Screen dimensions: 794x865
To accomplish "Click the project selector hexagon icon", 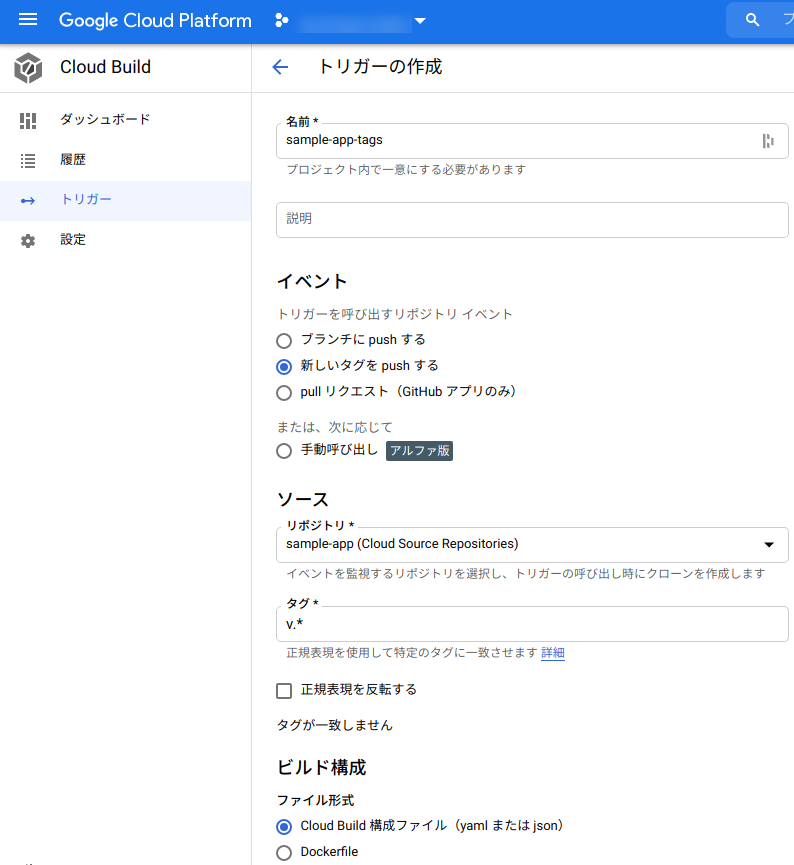I will pyautogui.click(x=281, y=20).
